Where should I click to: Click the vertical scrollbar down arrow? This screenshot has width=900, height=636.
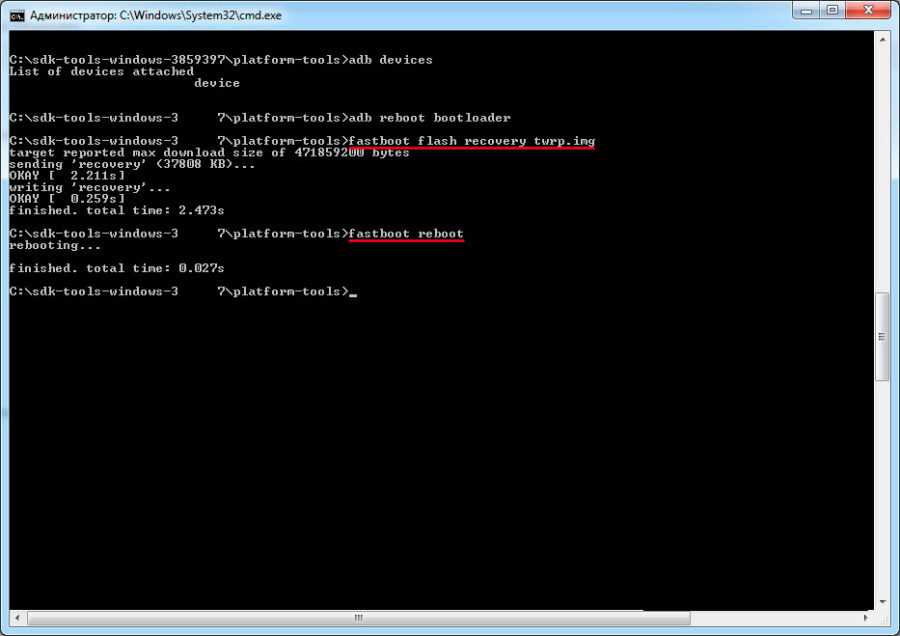[883, 602]
